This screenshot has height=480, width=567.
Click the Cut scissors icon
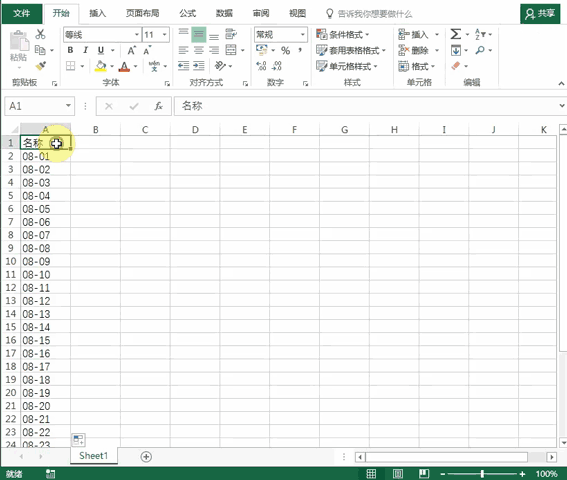tap(40, 34)
